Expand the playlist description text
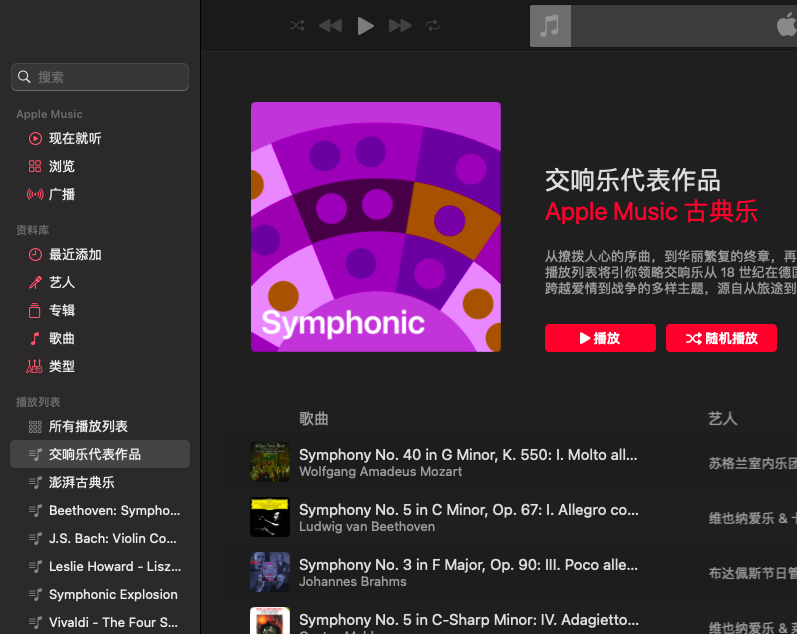The image size is (797, 634). pyautogui.click(x=670, y=273)
